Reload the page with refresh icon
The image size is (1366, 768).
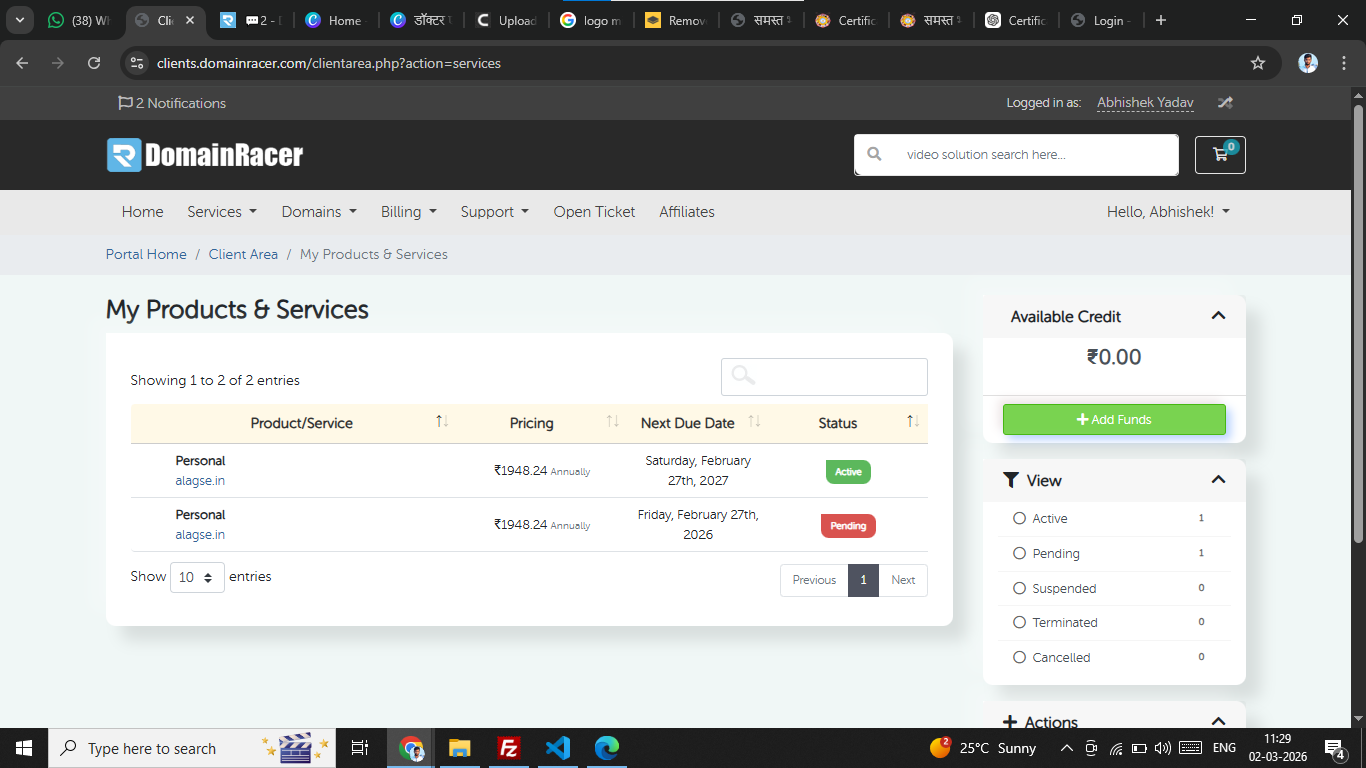point(94,63)
